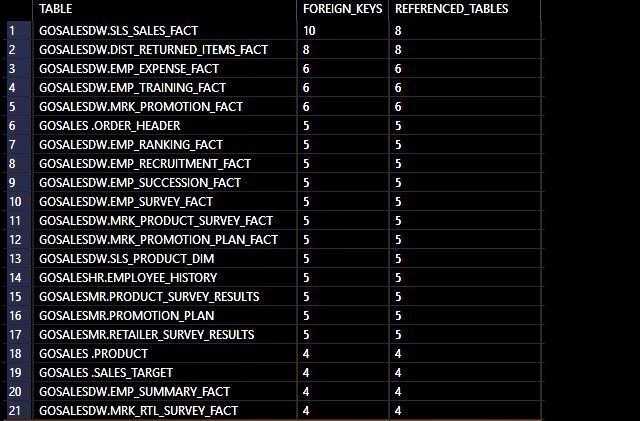Click the GOSALESMR.RETAILER_SURVEY_RESULTS cell
Screen dimensions: 640x421
click(164, 335)
